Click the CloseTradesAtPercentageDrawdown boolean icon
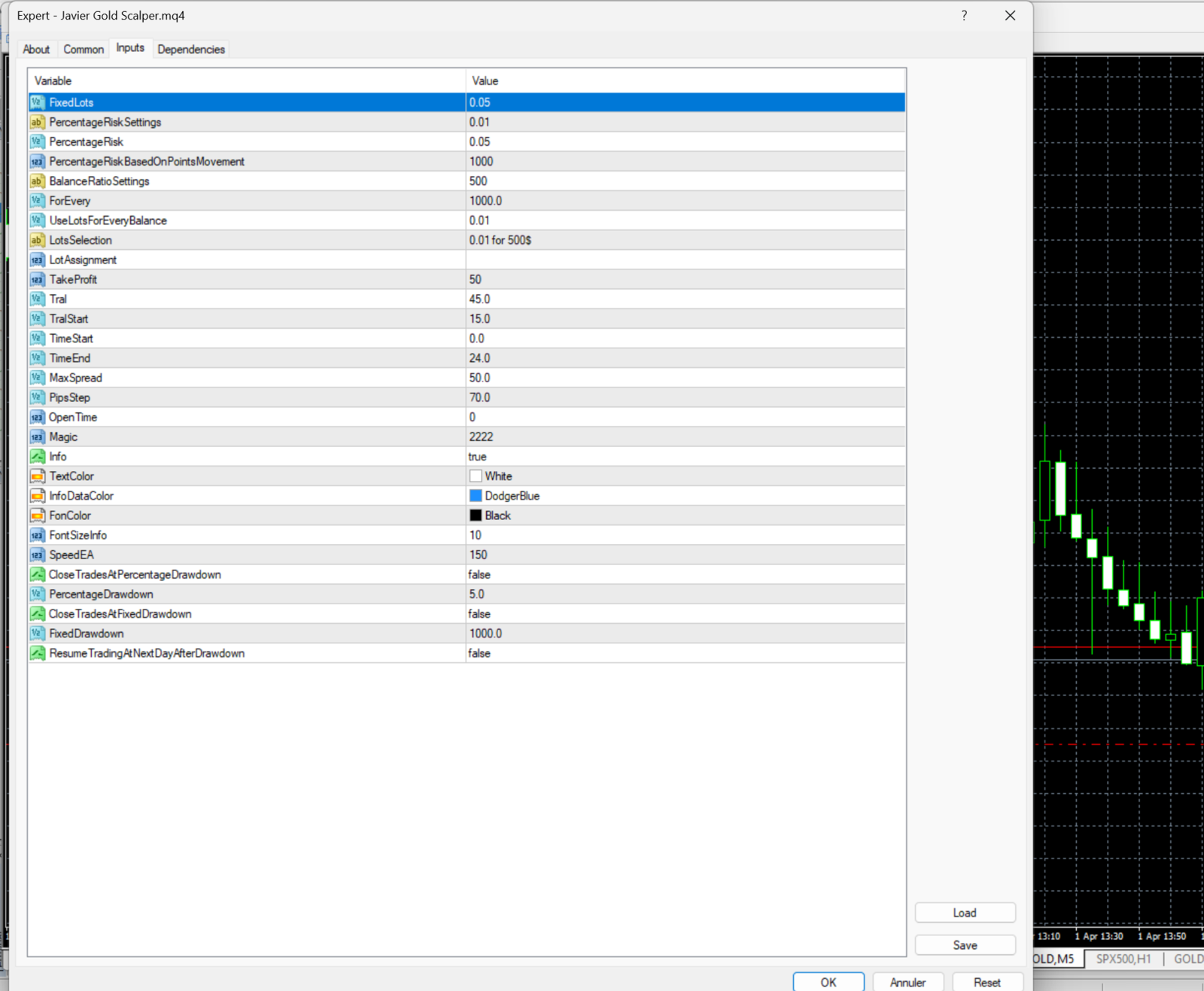Viewport: 1204px width, 991px height. [37, 574]
